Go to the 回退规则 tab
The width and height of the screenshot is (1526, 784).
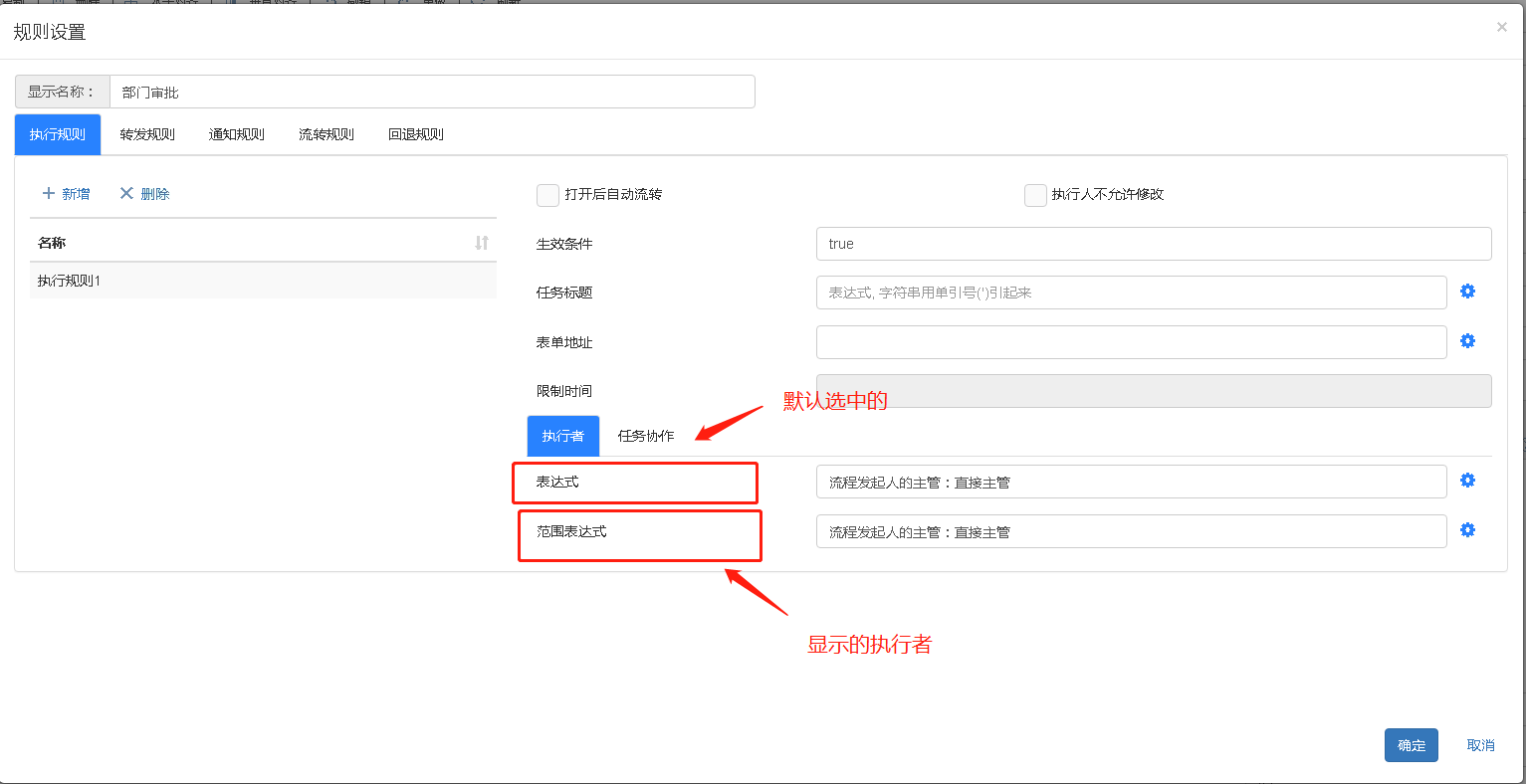click(x=416, y=134)
